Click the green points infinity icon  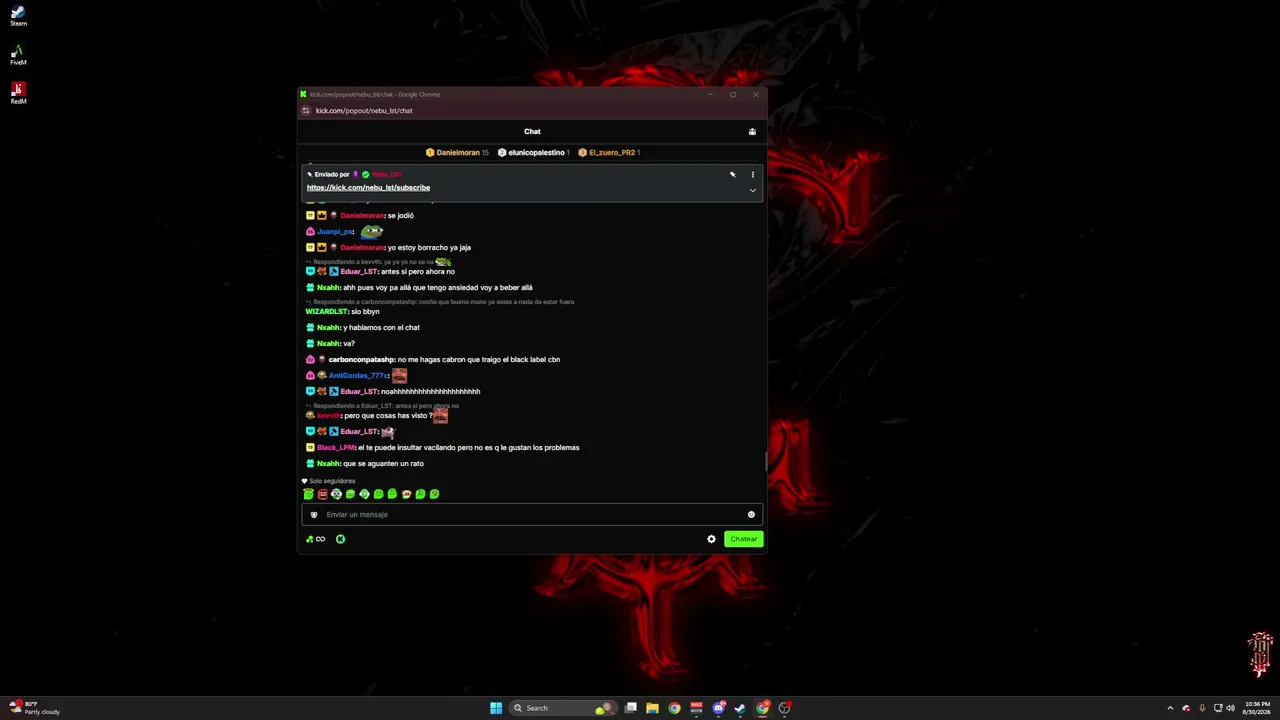(315, 539)
